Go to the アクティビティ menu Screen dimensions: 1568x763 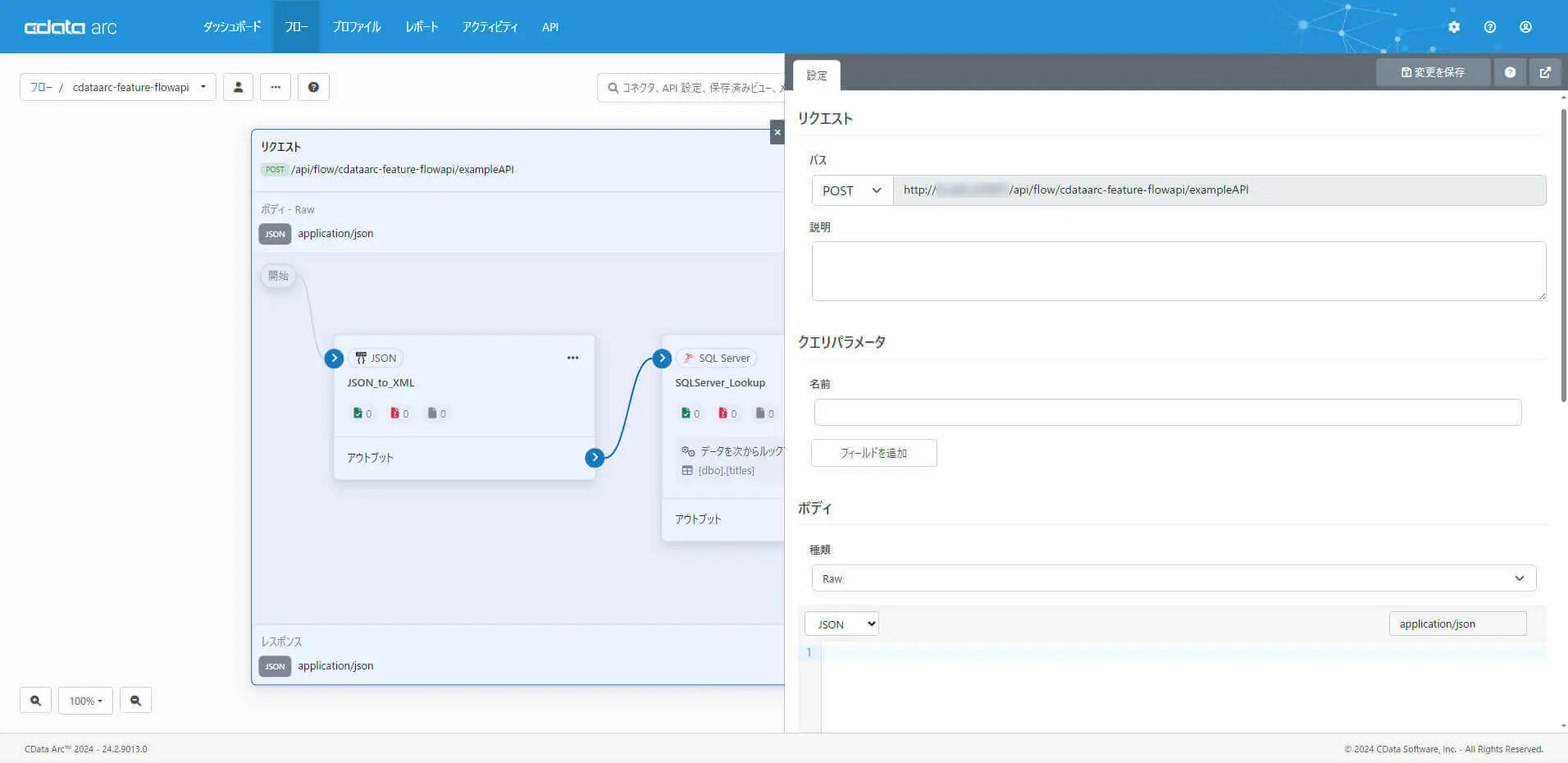pos(490,27)
